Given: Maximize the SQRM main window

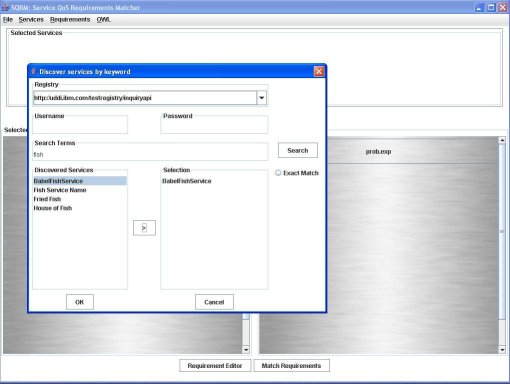Looking at the screenshot, I should pos(491,7).
